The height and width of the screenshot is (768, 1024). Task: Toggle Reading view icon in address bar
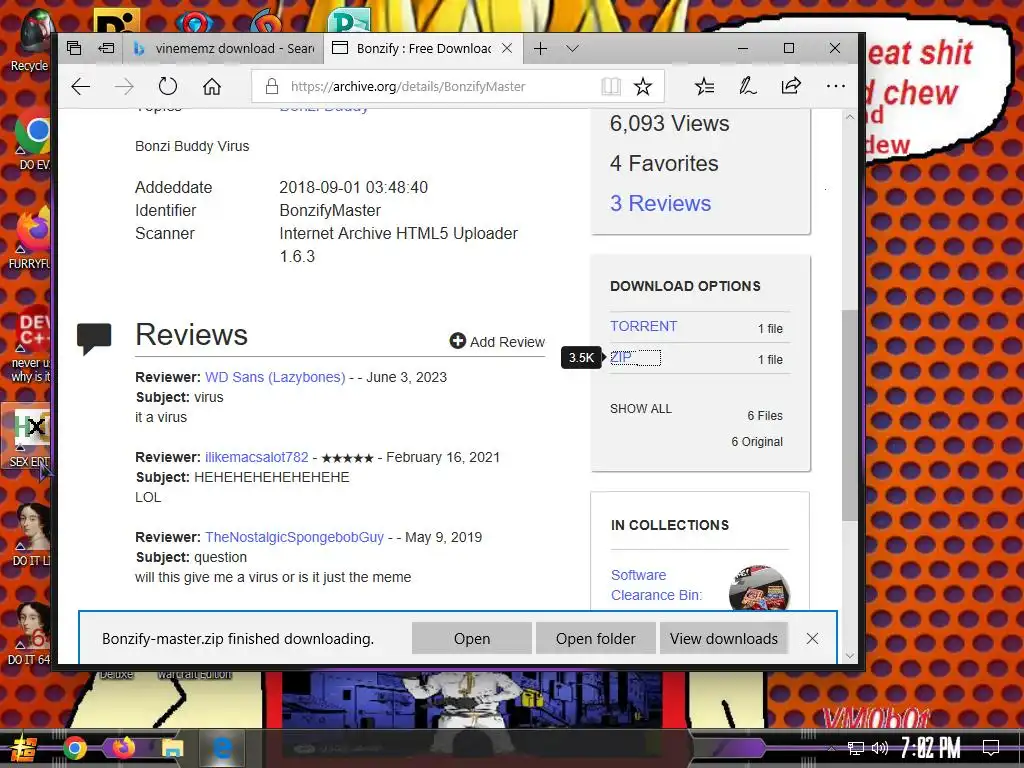tap(611, 86)
